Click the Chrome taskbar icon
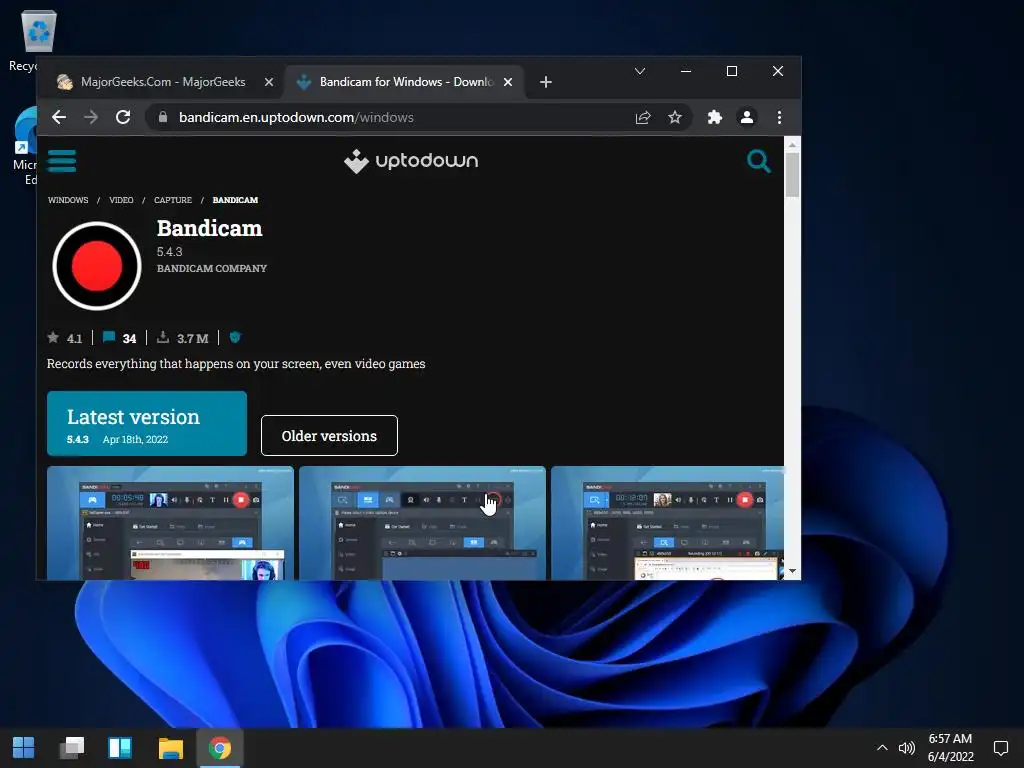 point(219,748)
